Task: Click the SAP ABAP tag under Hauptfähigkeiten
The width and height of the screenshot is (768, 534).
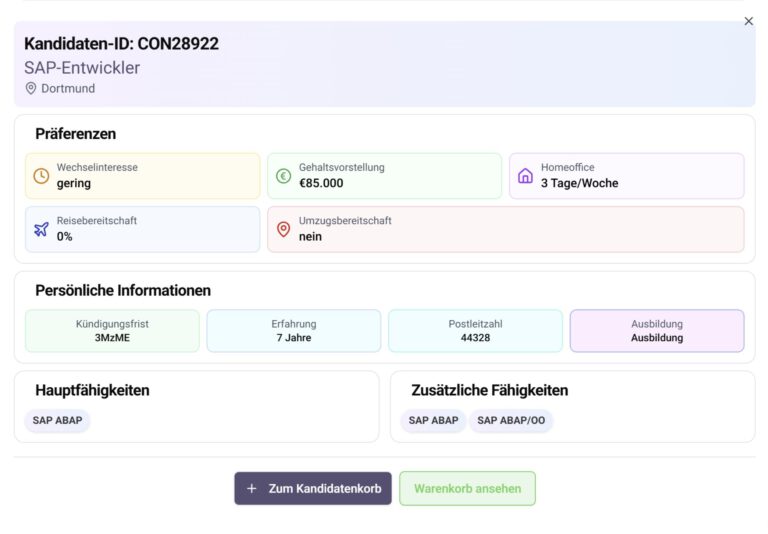Action: (x=57, y=421)
